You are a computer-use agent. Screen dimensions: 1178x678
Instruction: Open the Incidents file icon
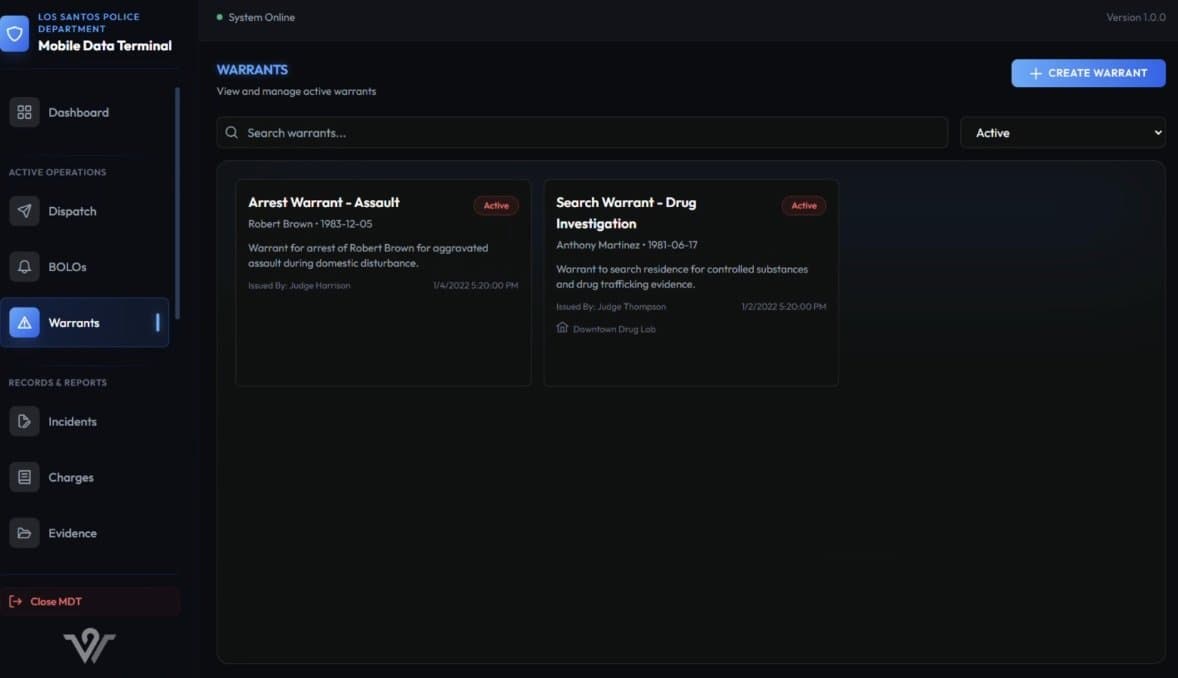[24, 422]
